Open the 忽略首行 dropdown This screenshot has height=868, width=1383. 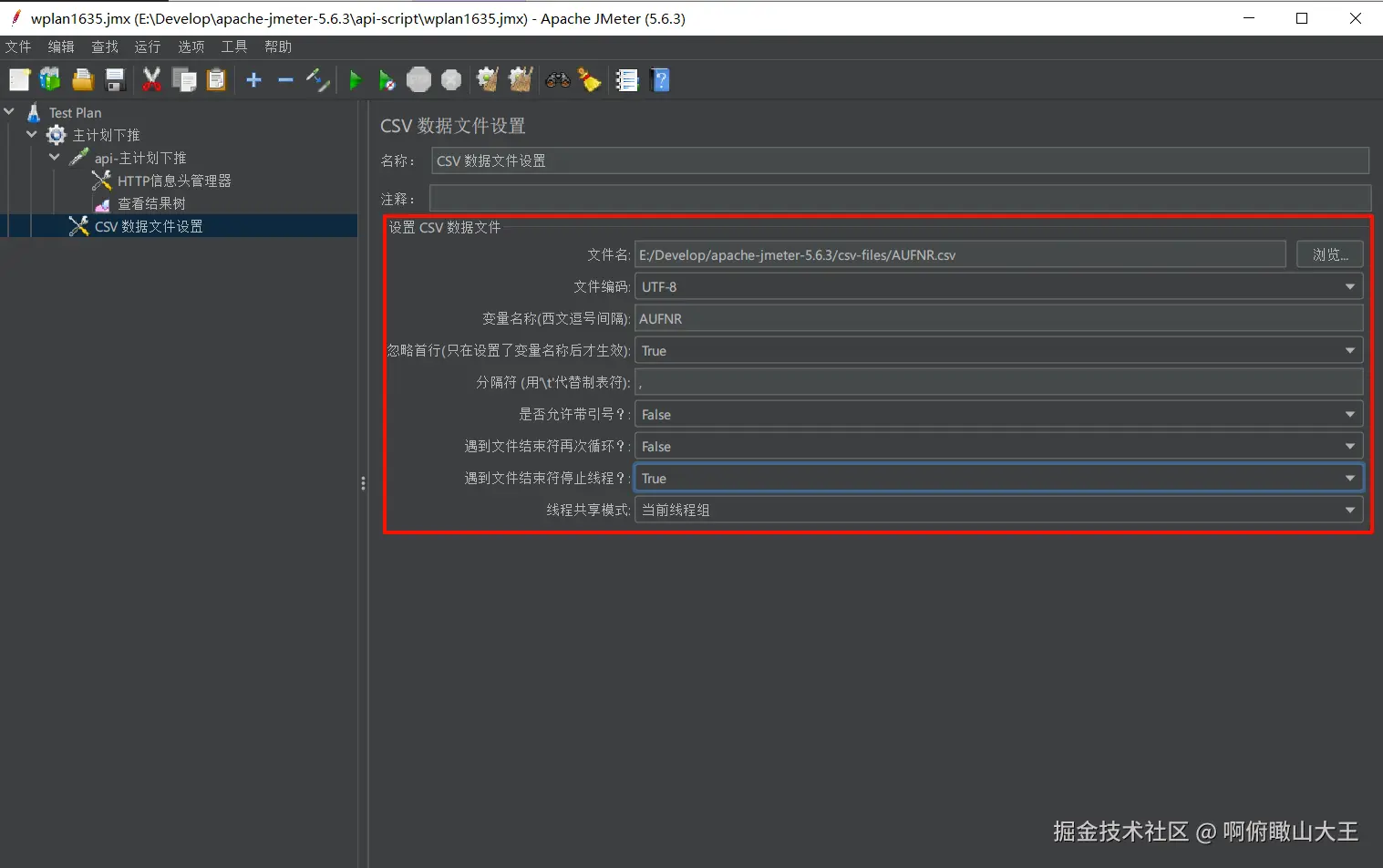tap(998, 350)
